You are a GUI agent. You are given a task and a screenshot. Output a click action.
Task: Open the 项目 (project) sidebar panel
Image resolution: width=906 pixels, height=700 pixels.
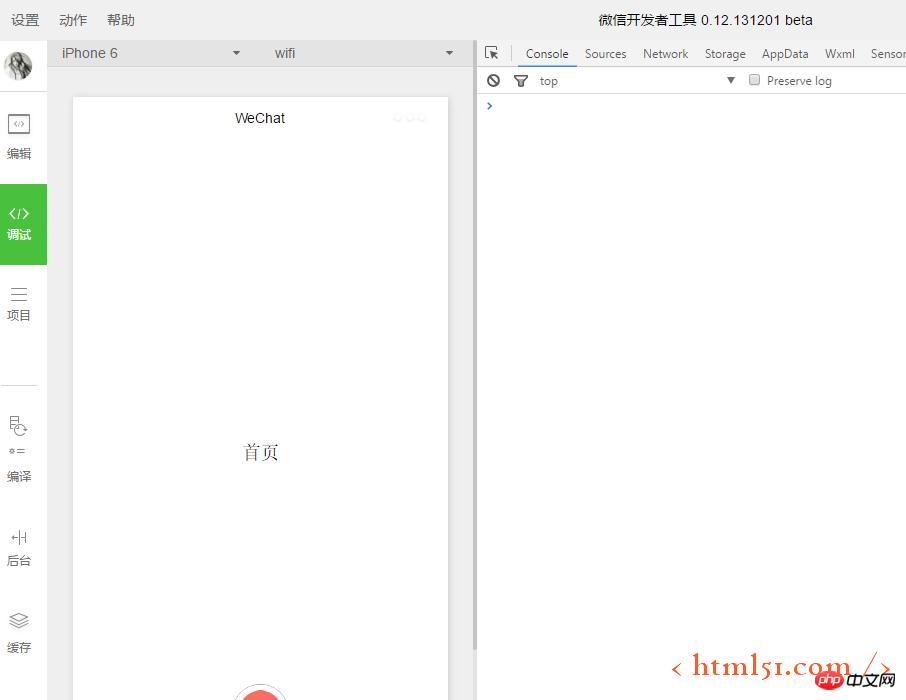coord(20,305)
